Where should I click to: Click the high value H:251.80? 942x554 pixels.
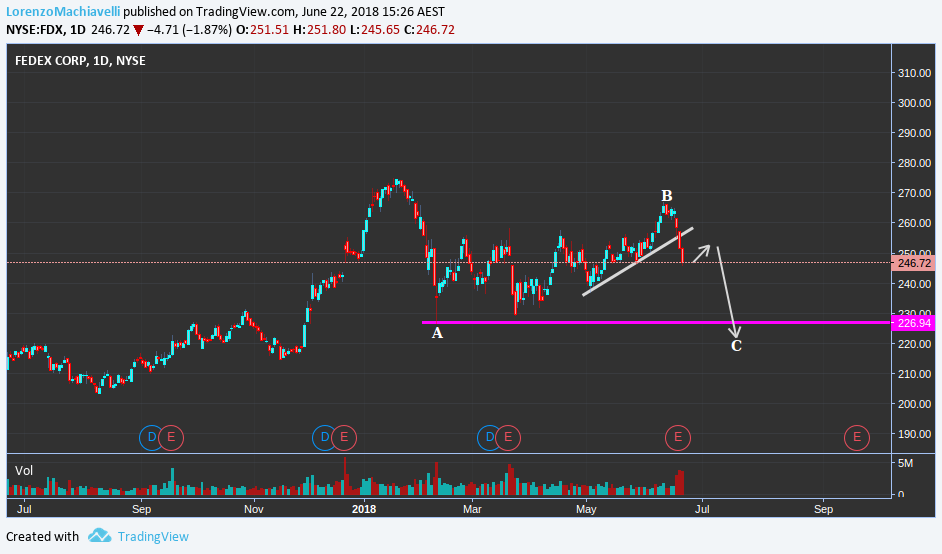click(320, 29)
